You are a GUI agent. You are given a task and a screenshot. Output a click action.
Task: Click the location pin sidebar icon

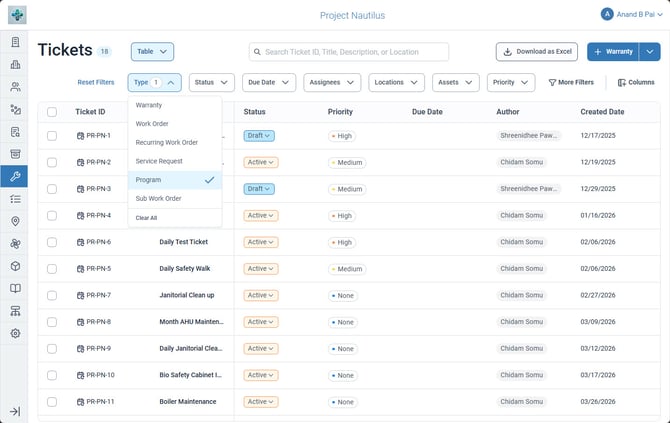point(15,221)
